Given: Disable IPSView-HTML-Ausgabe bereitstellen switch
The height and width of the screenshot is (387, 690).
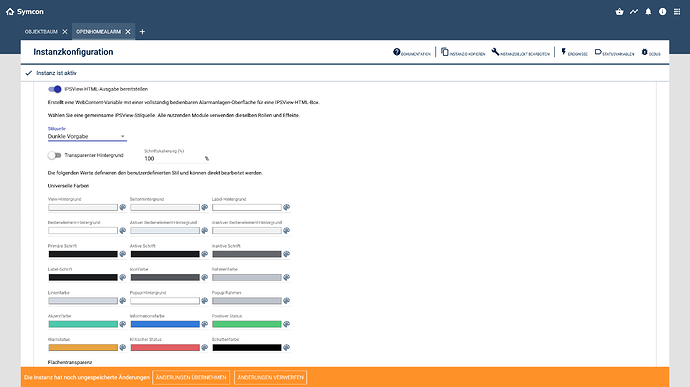Looking at the screenshot, I should tap(55, 89).
